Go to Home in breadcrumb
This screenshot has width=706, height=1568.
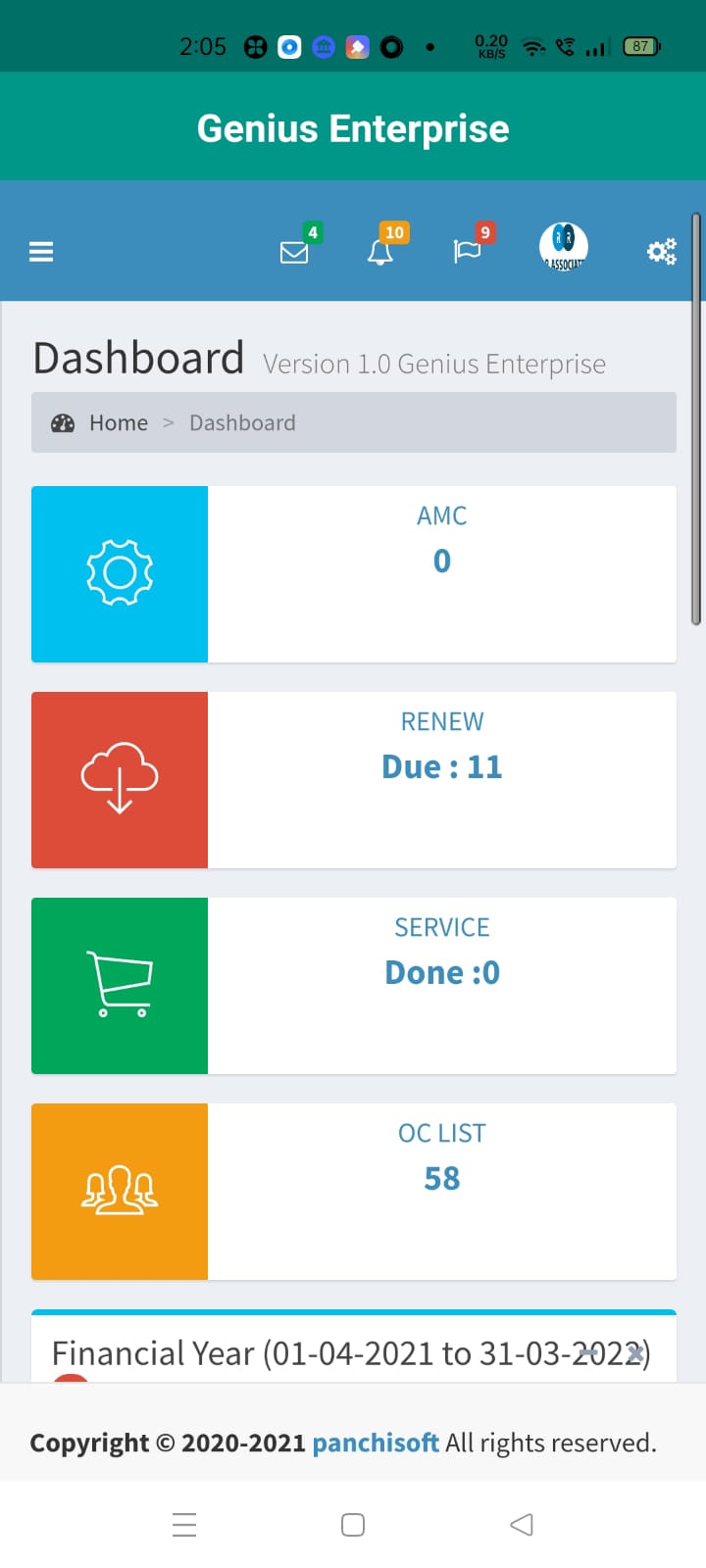[119, 422]
